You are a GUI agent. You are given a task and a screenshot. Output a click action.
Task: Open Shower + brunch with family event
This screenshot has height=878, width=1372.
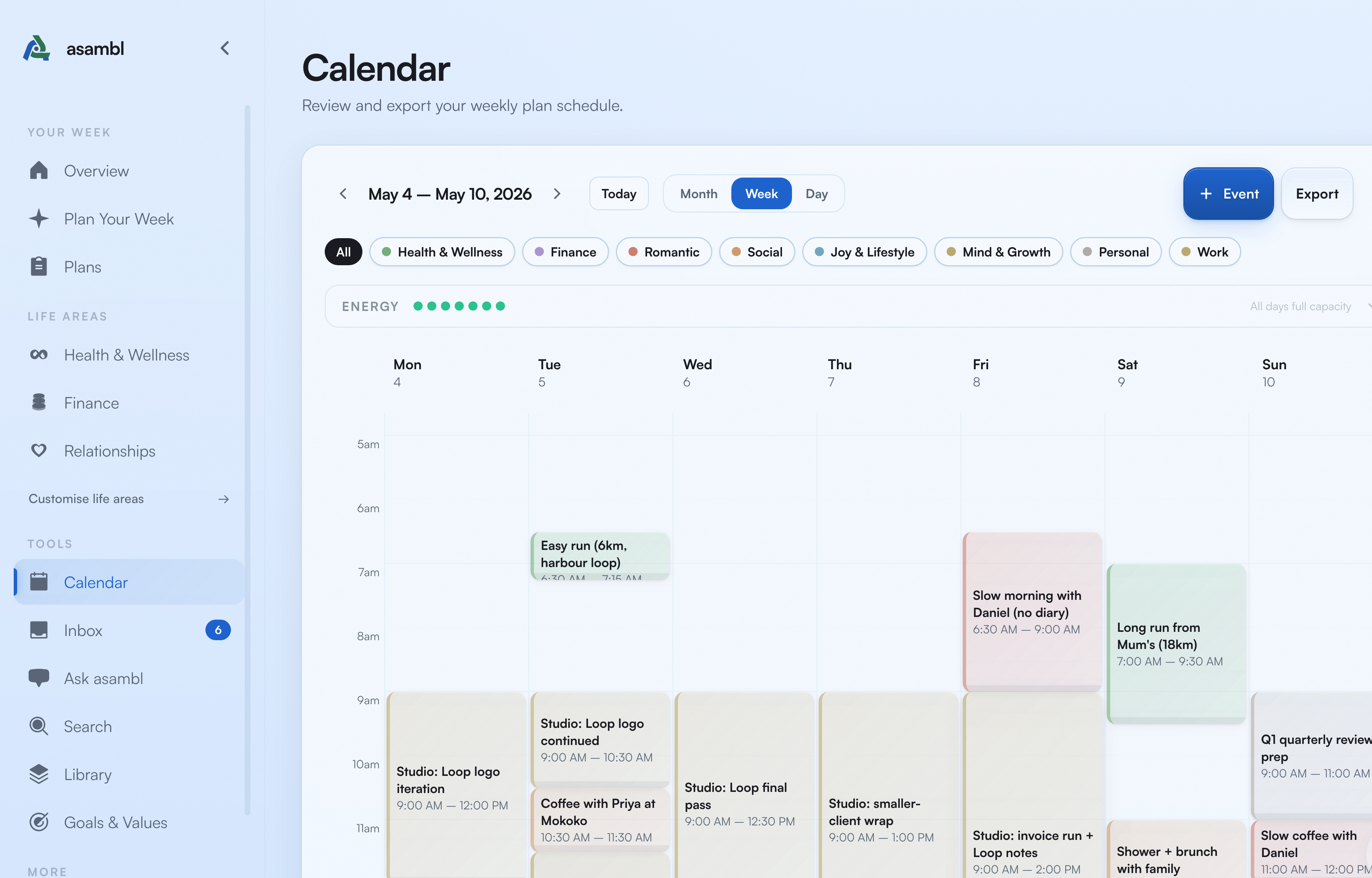point(1176,849)
